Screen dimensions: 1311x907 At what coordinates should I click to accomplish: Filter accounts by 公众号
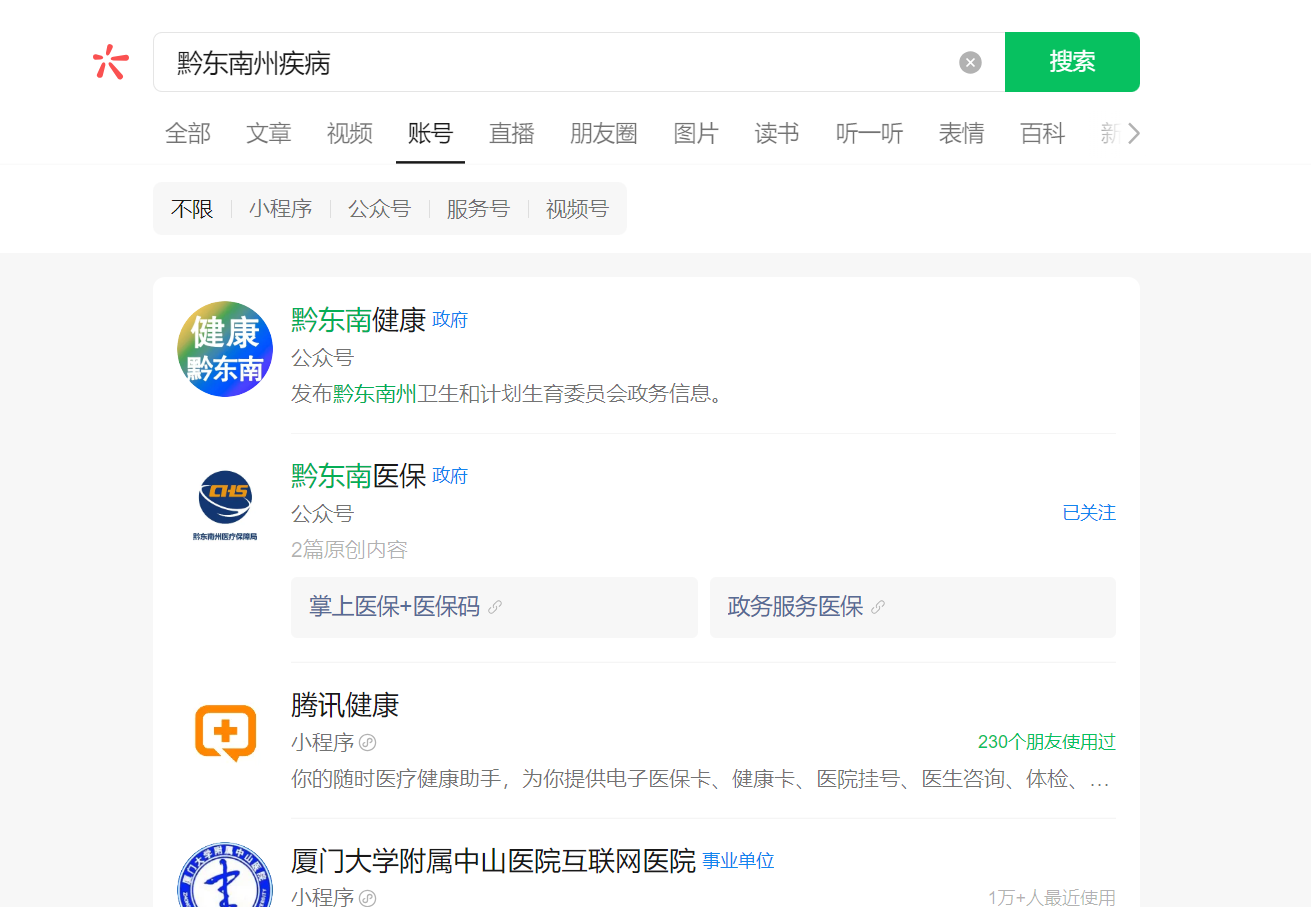(379, 209)
